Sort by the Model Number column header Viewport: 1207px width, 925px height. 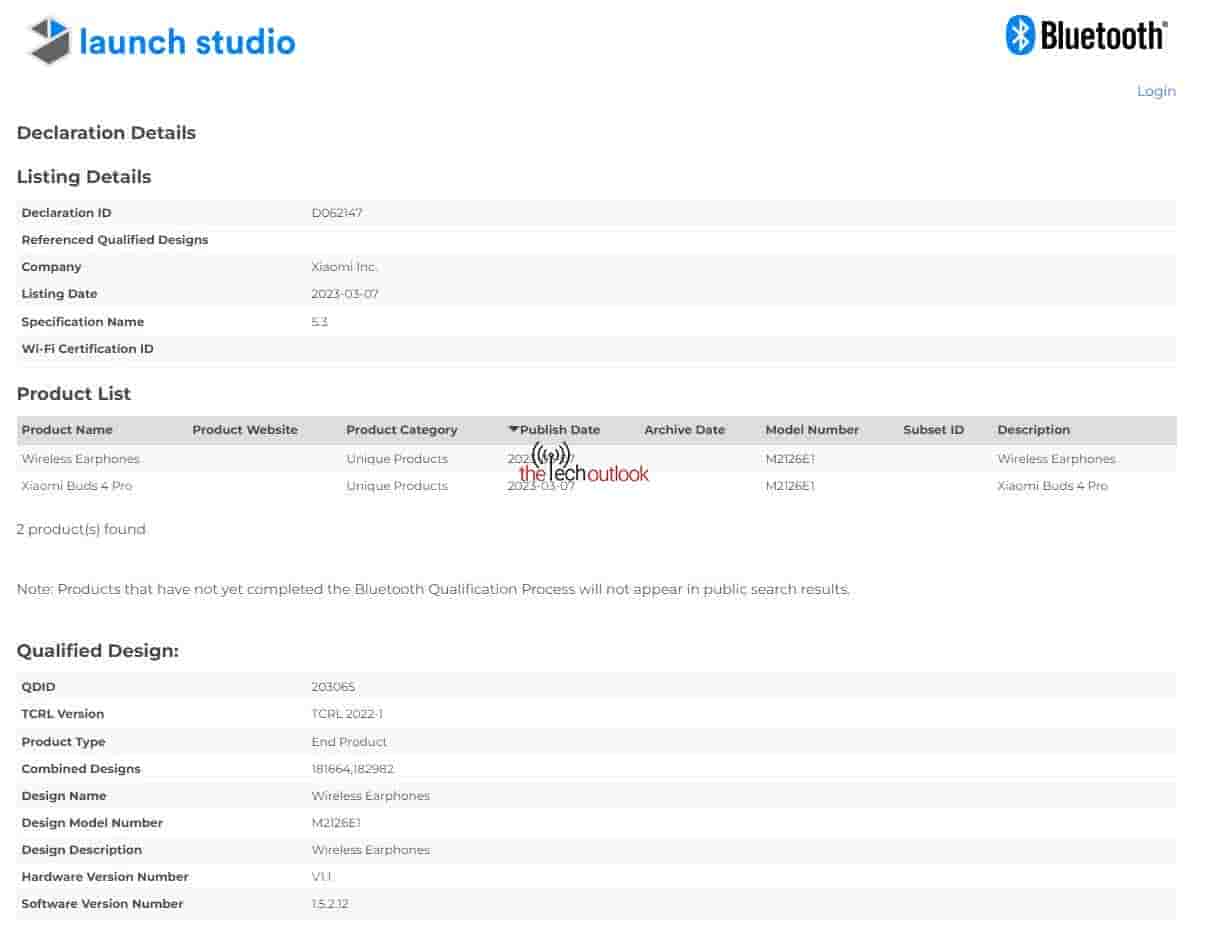click(x=812, y=430)
